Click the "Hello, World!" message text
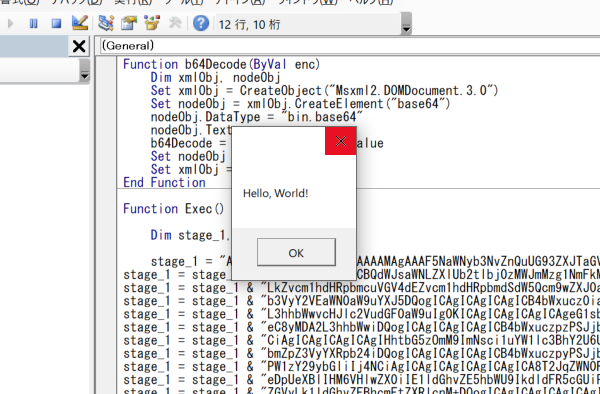This screenshot has width=600, height=394. tap(276, 193)
